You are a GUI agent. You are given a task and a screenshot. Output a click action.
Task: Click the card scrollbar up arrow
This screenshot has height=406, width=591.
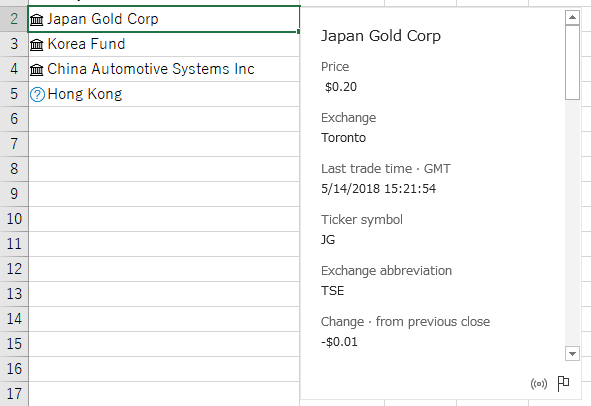coord(572,17)
